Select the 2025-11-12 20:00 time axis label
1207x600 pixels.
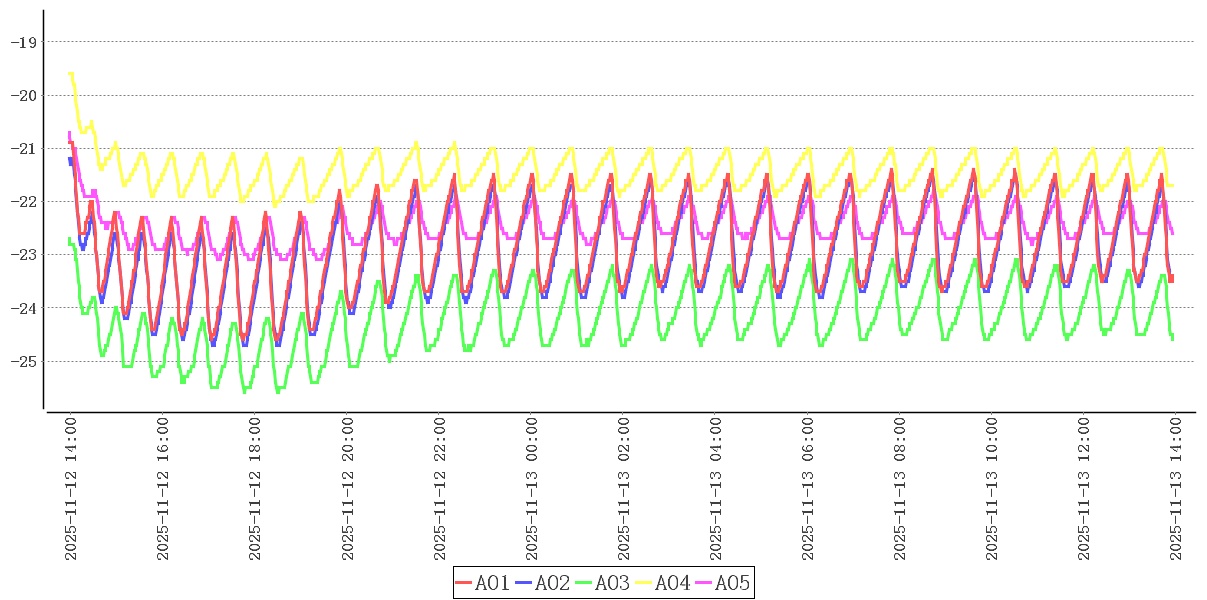pyautogui.click(x=347, y=489)
